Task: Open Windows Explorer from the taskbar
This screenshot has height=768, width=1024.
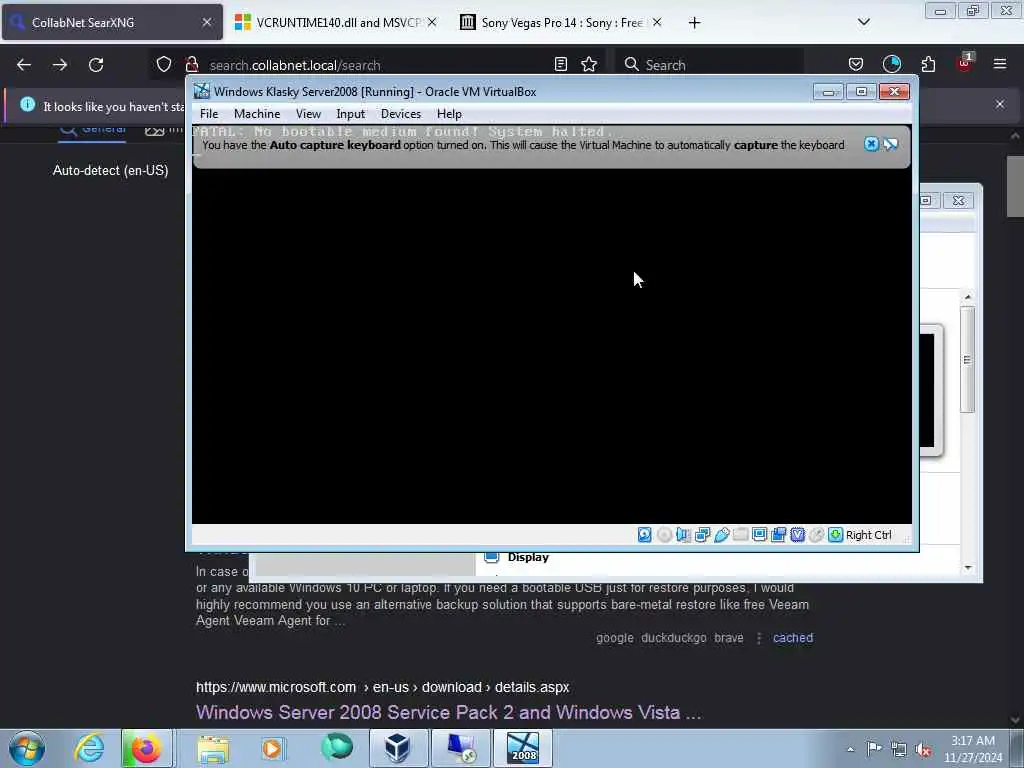Action: pos(213,748)
